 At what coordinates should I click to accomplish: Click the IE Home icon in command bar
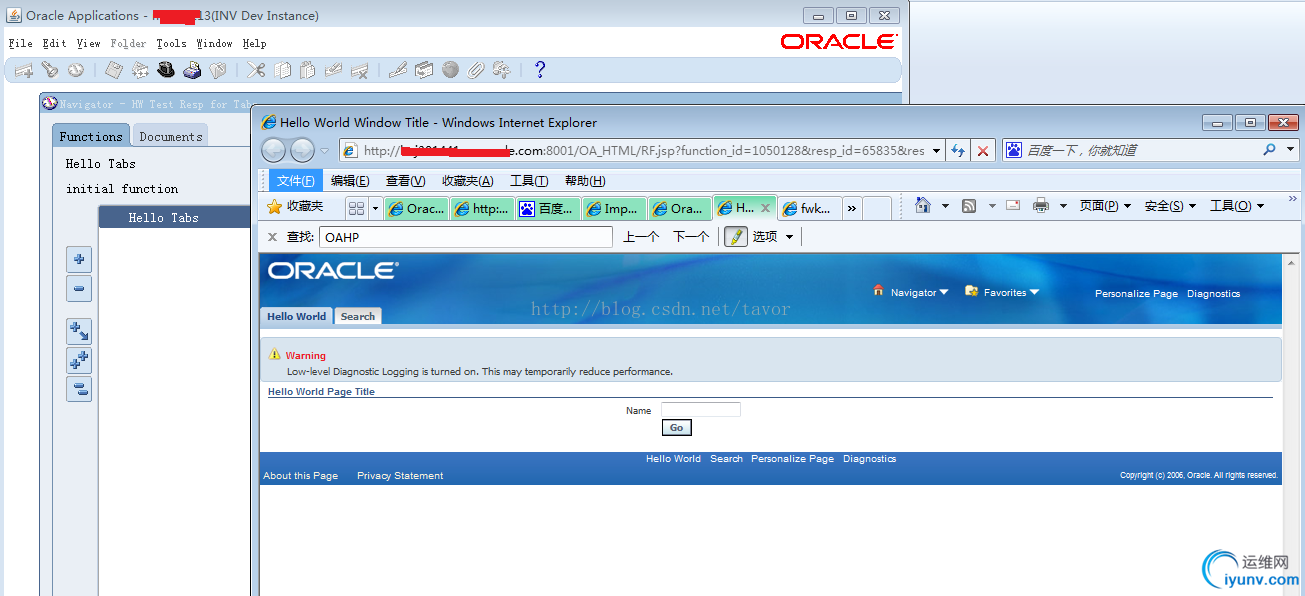[x=922, y=206]
